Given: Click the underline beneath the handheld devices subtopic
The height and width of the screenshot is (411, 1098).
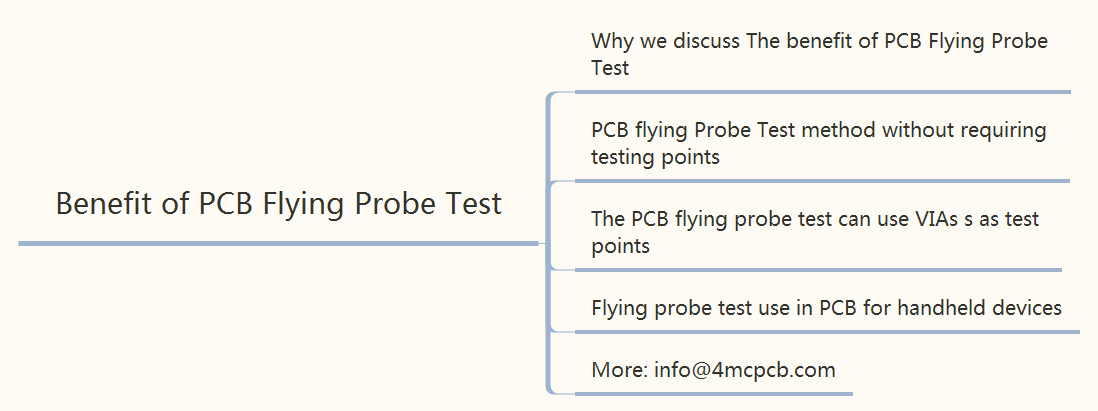Looking at the screenshot, I should click(x=827, y=332).
